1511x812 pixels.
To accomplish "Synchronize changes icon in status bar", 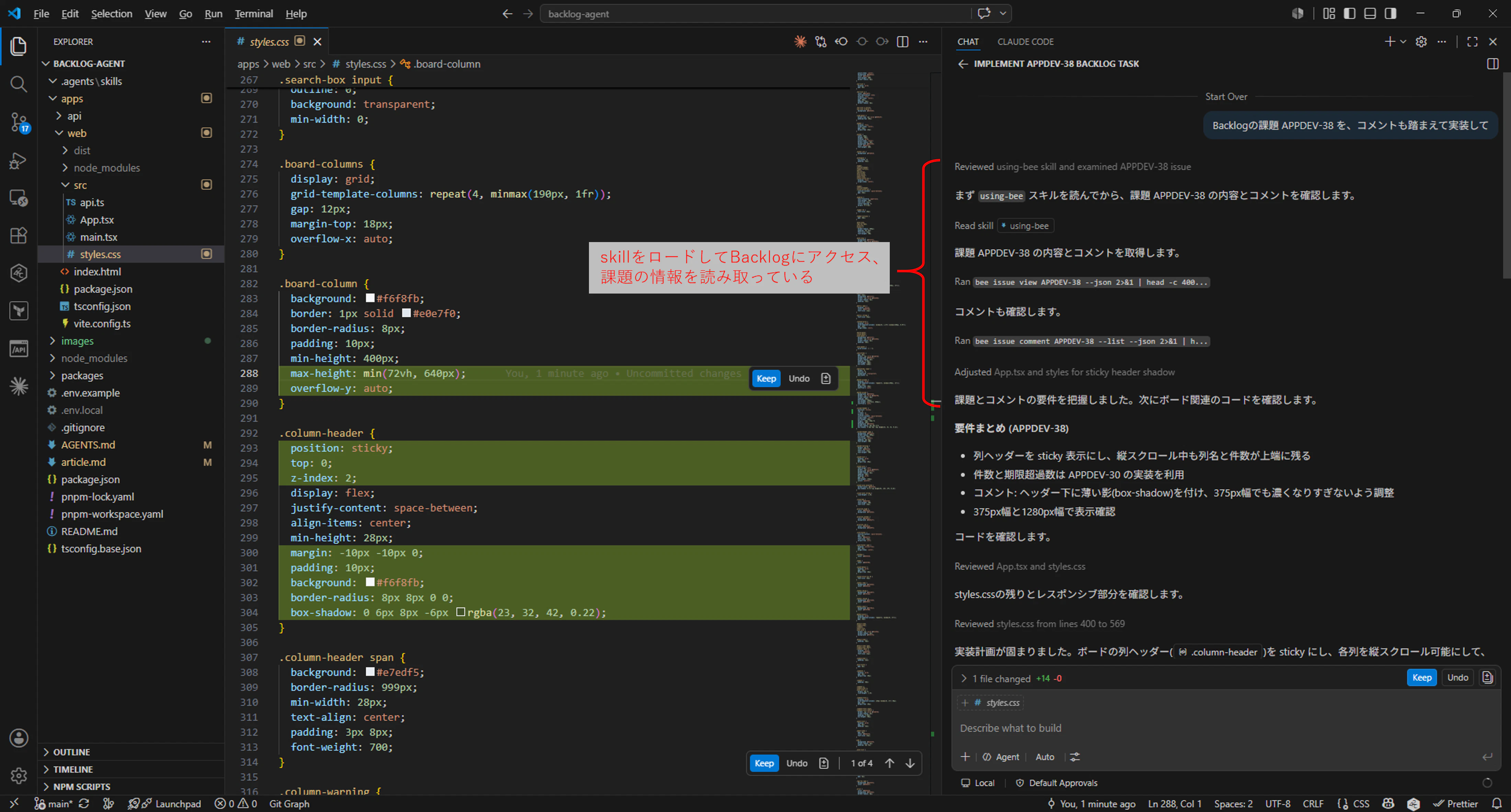I will pos(84,804).
